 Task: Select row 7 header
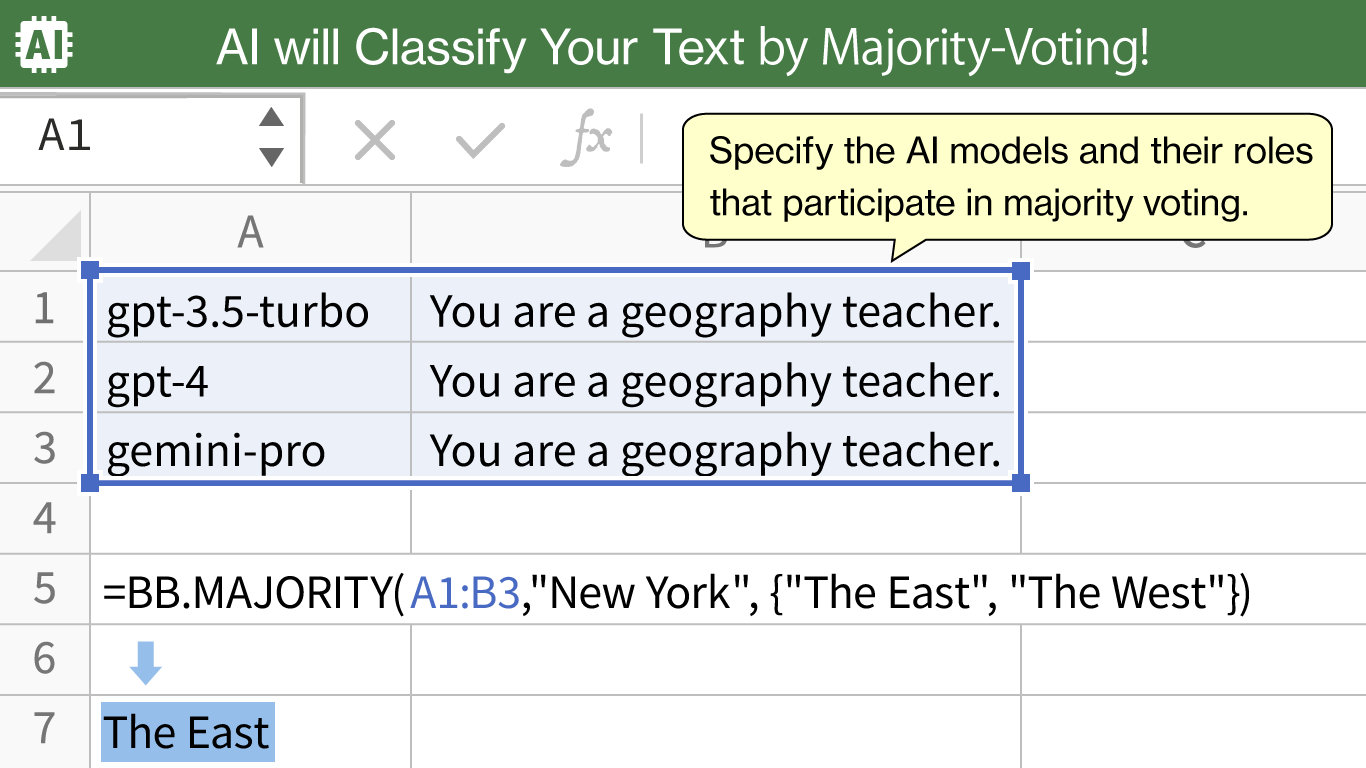(44, 730)
